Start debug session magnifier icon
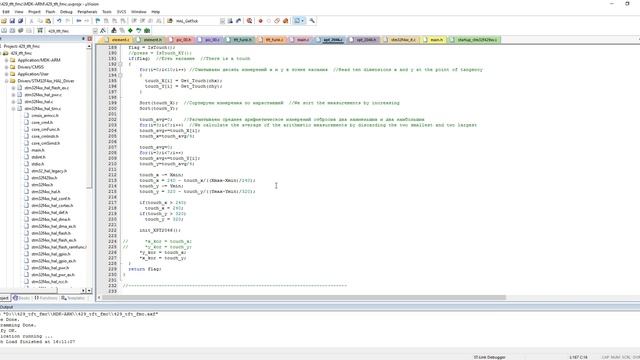This screenshot has height=360, width=640. (x=249, y=21)
